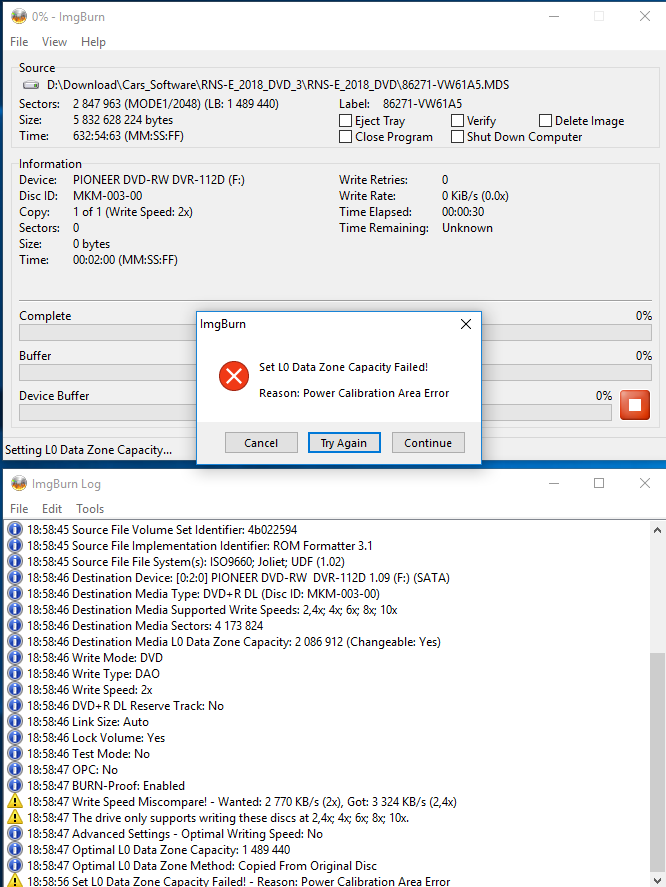Click Continue in the error dialog

[428, 443]
